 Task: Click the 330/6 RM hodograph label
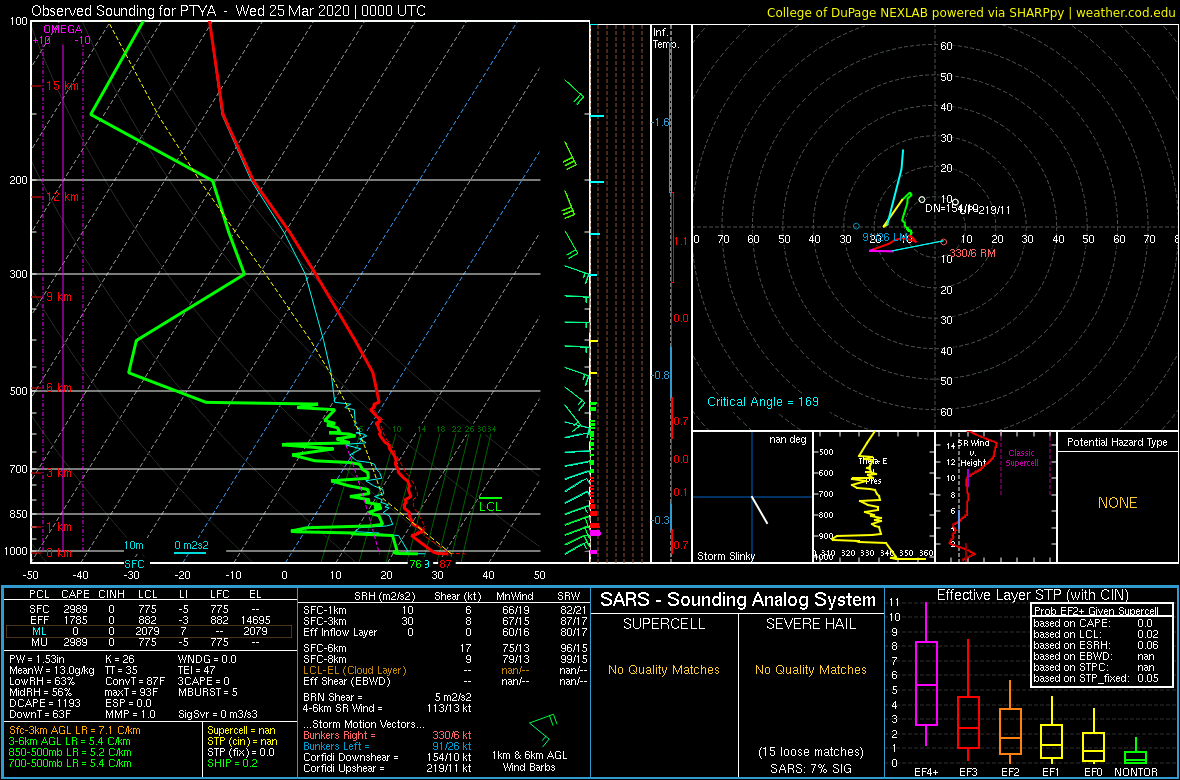[x=972, y=253]
